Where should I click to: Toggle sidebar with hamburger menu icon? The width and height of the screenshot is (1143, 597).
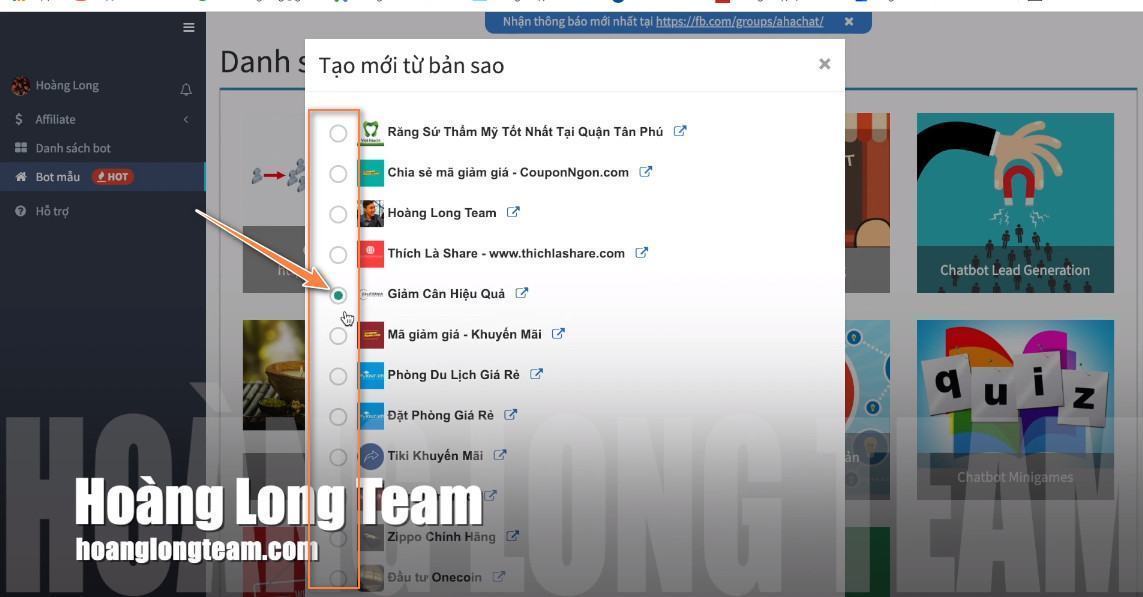click(189, 28)
